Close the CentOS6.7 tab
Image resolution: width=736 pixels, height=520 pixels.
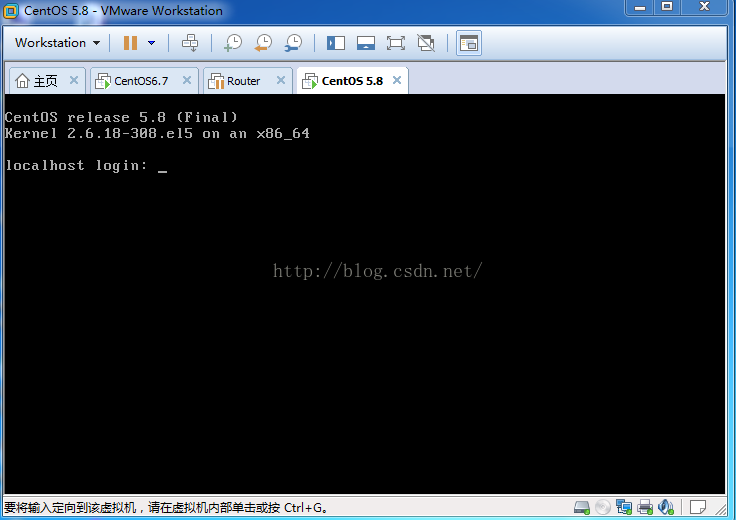coord(187,80)
